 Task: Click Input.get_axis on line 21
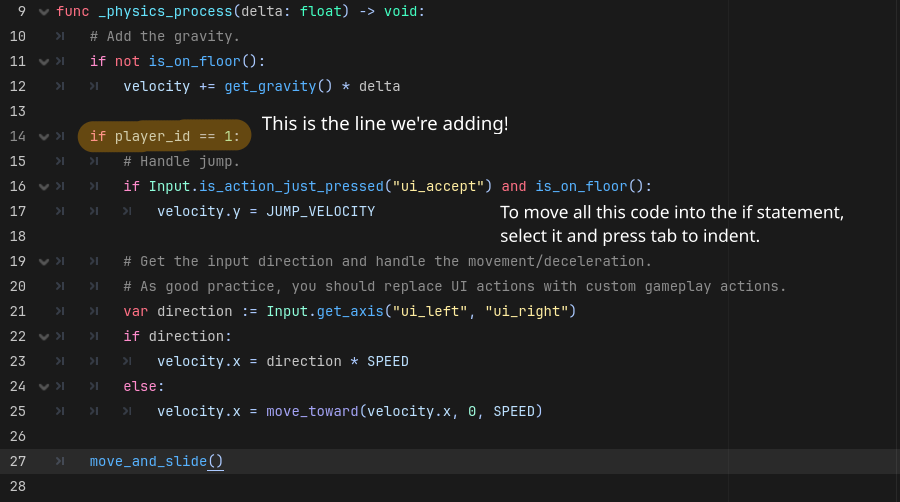325,312
